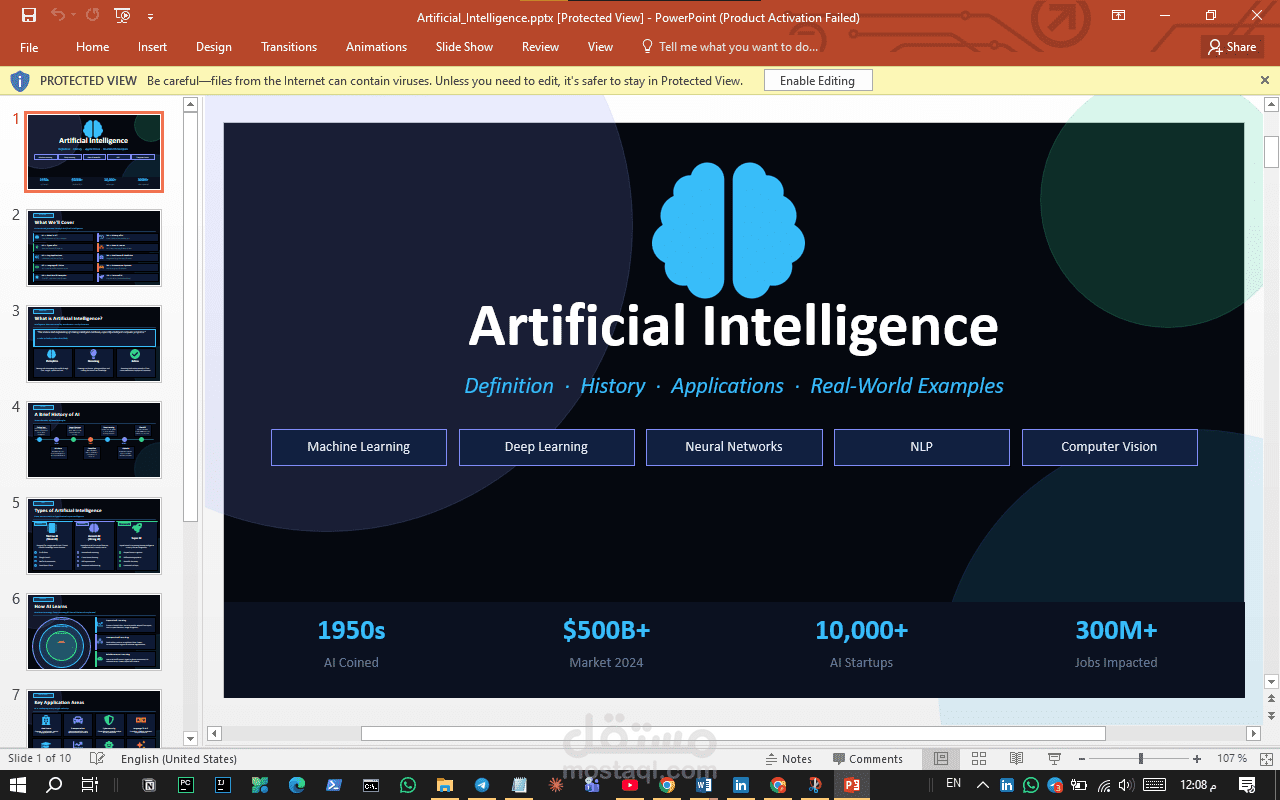This screenshot has width=1280, height=800.
Task: Open Customize Quick Access Toolbar dropdown
Action: coord(150,16)
